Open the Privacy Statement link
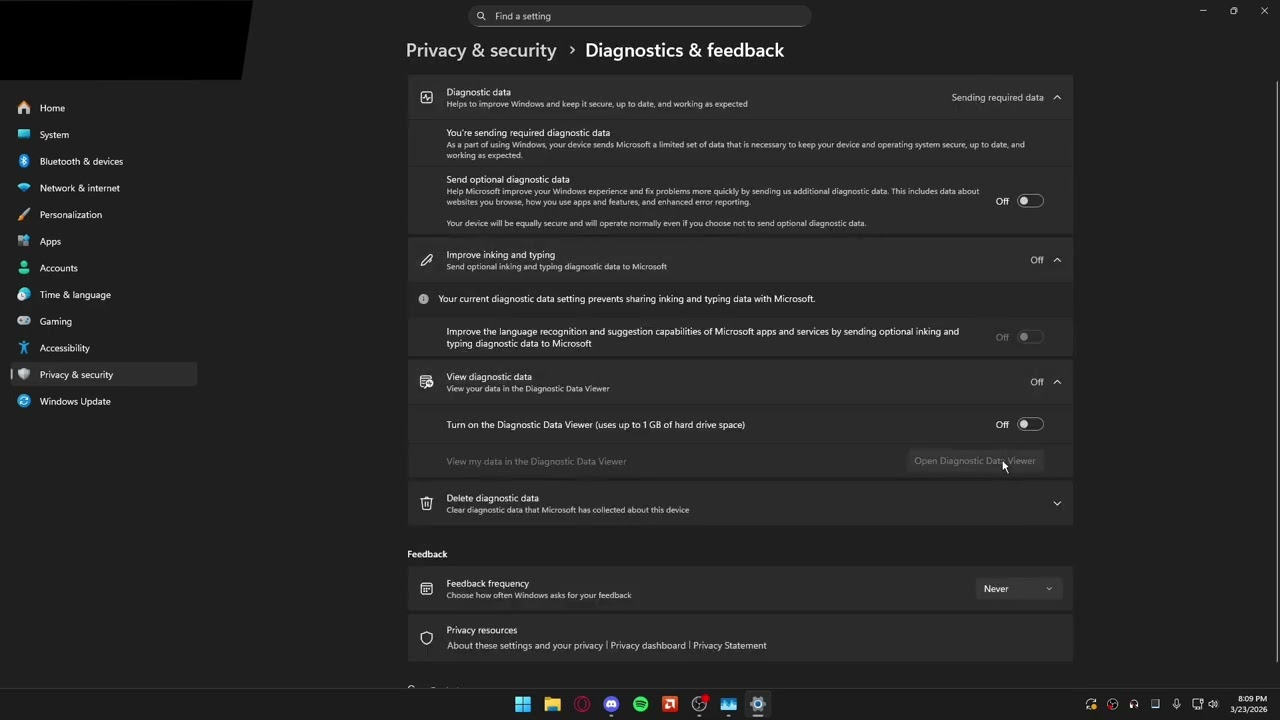Image resolution: width=1280 pixels, height=720 pixels. click(x=730, y=645)
